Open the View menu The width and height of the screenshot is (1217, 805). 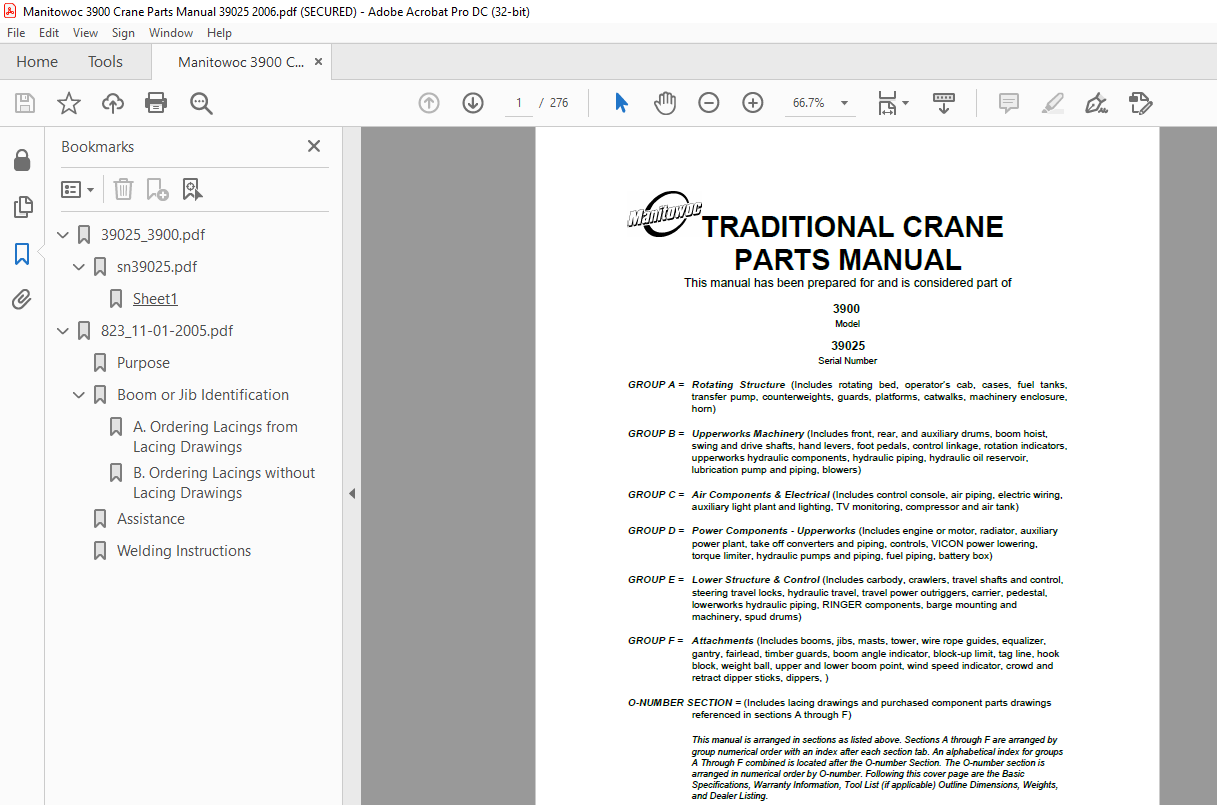(x=86, y=33)
